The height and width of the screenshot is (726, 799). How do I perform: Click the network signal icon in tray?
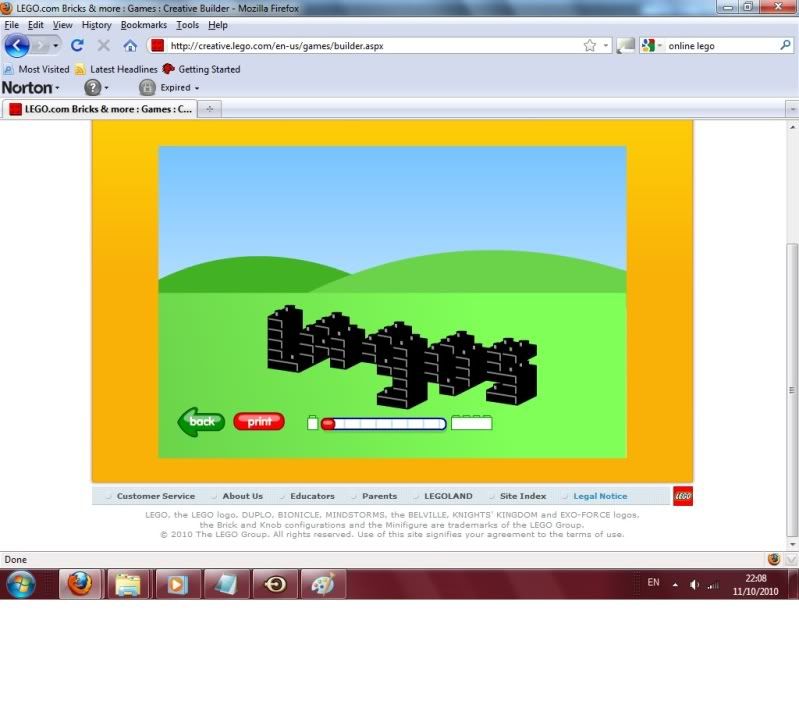point(713,585)
